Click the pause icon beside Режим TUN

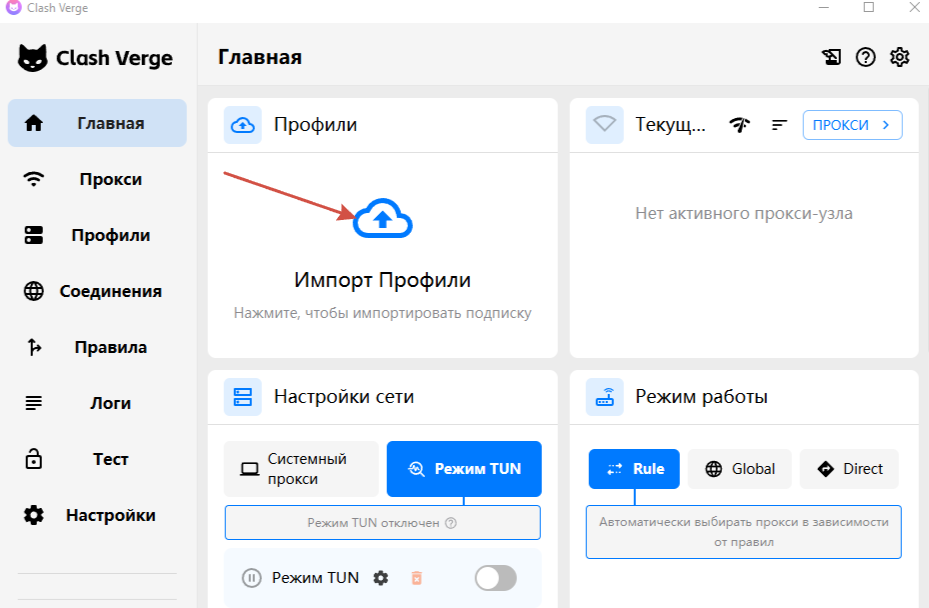[251, 578]
